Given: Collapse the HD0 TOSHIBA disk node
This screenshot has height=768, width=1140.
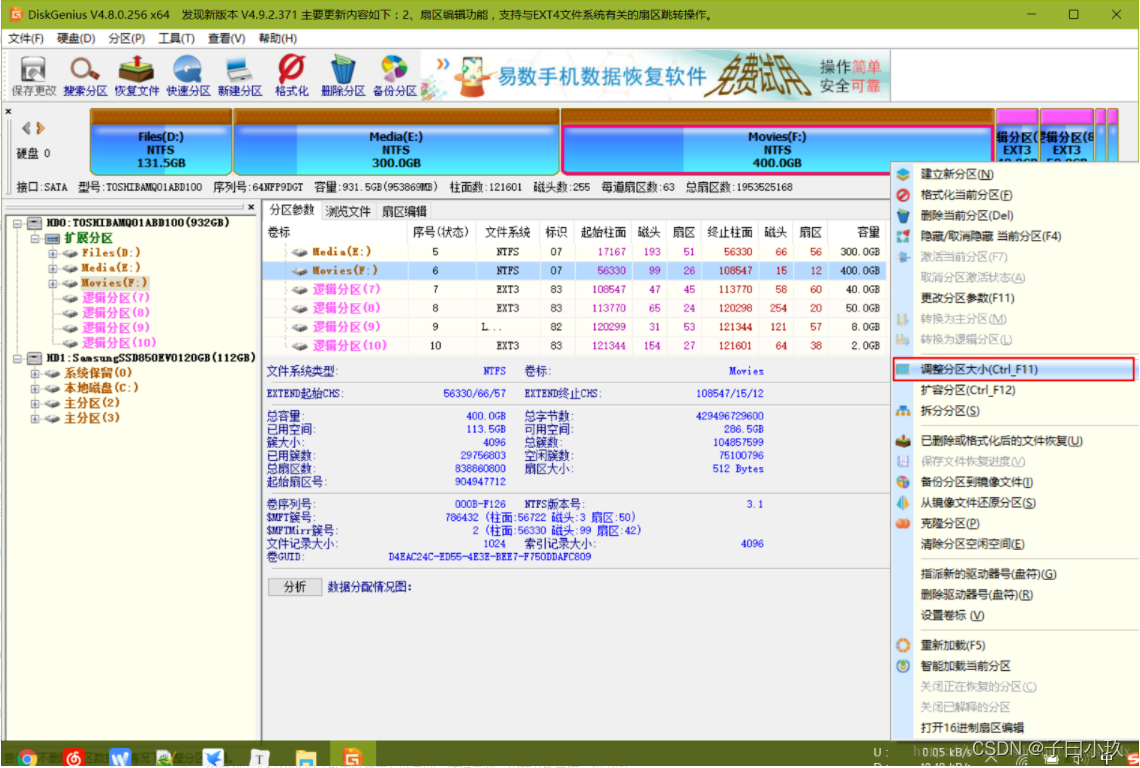Looking at the screenshot, I should tap(17, 223).
